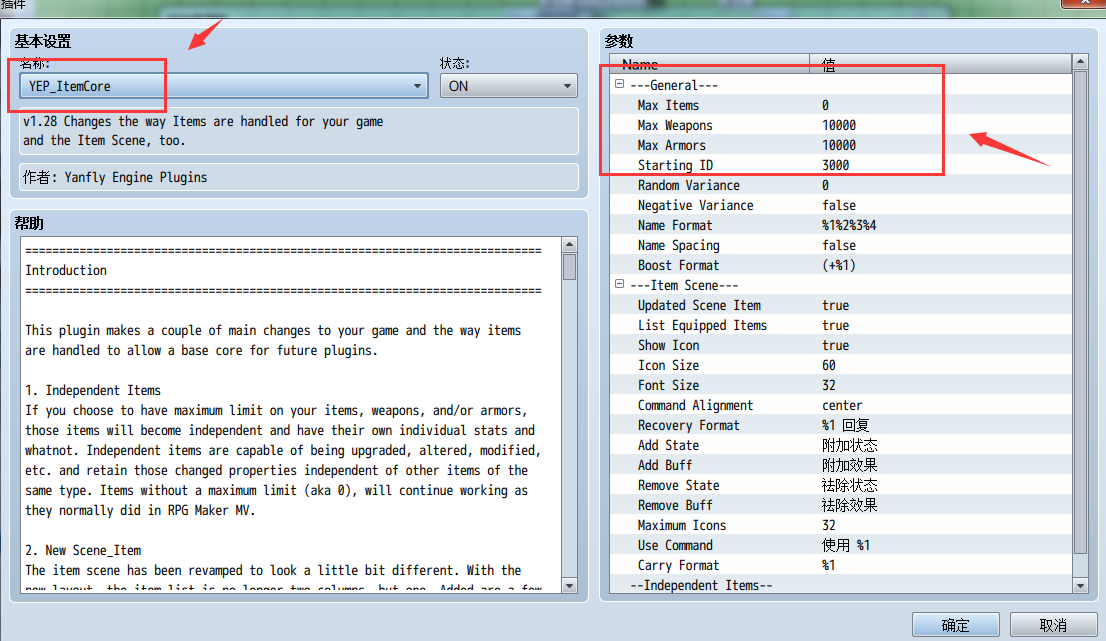Select the Negative Variance parameter row
Viewport: 1106px width, 641px height.
pyautogui.click(x=841, y=205)
